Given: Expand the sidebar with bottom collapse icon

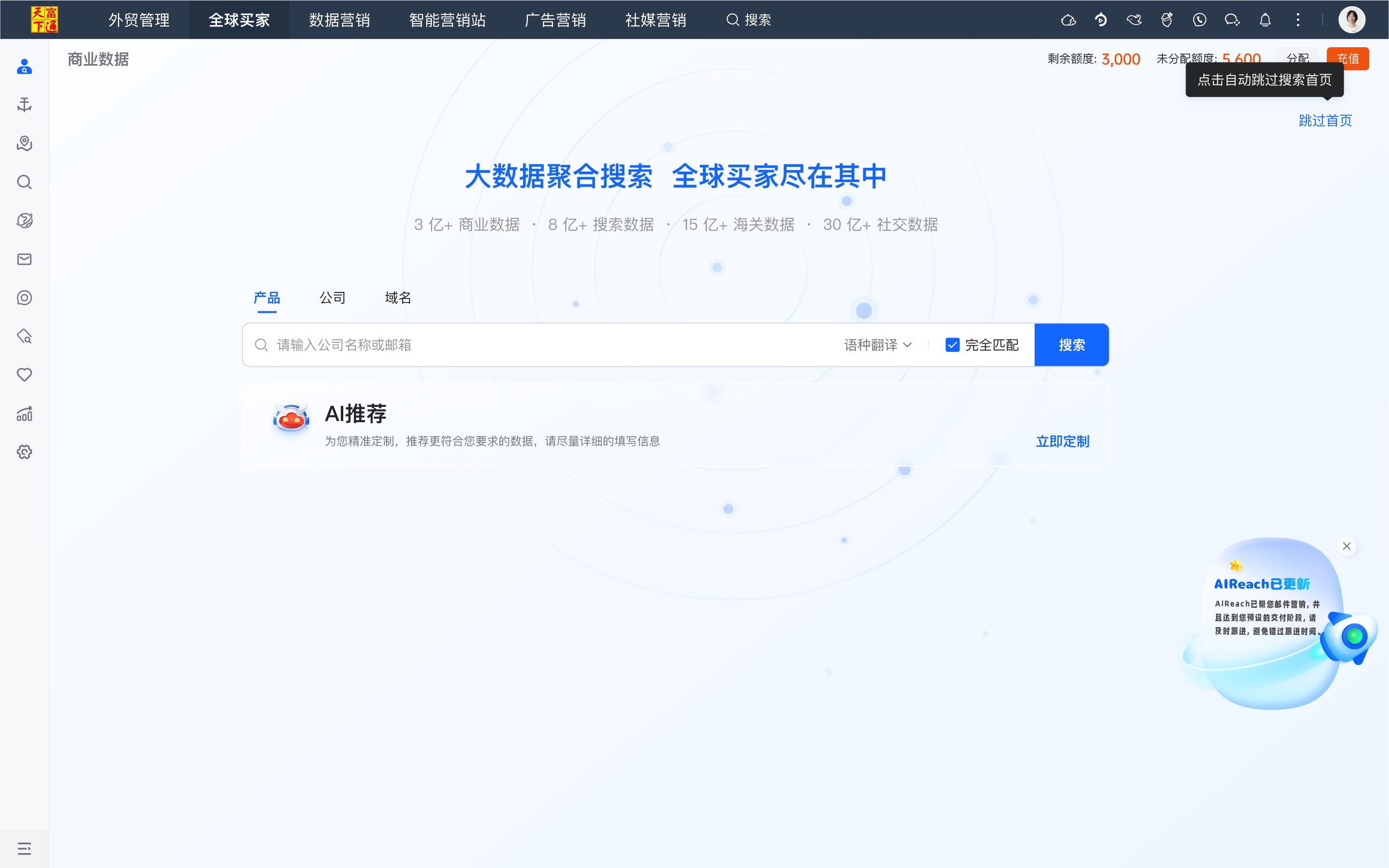Looking at the screenshot, I should (x=24, y=849).
